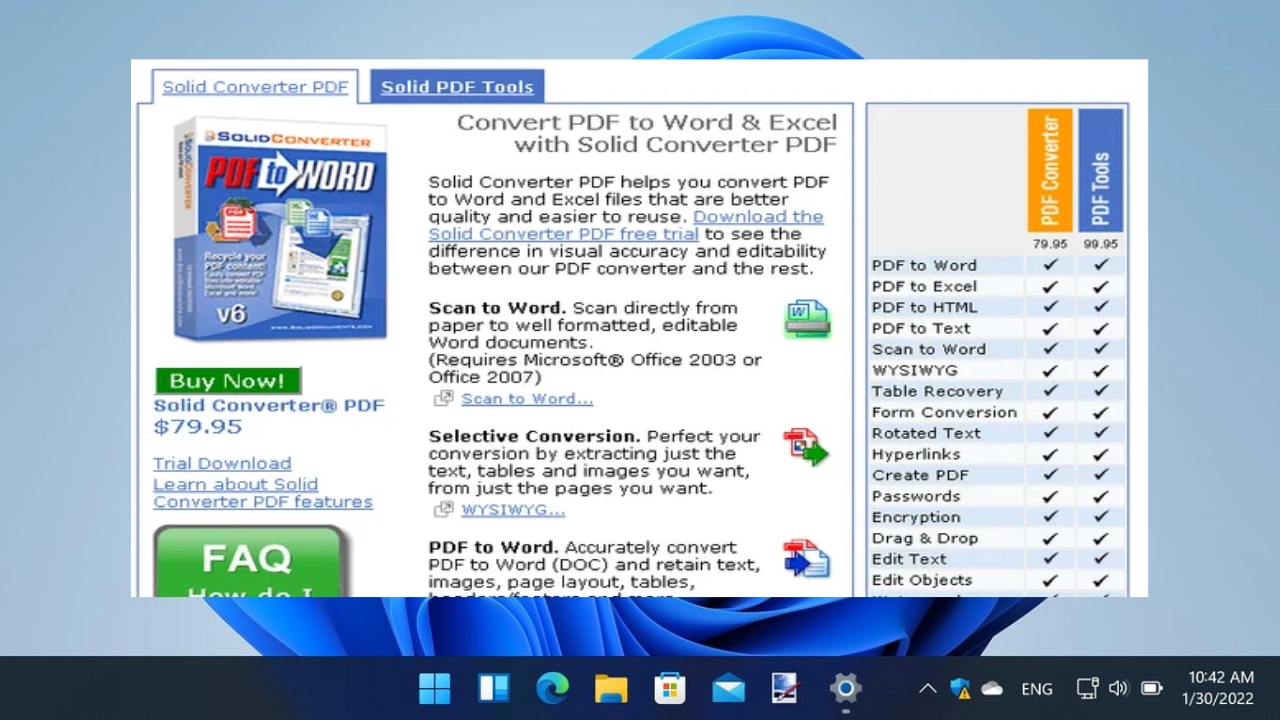Click the Drag & Drop row label

point(925,538)
